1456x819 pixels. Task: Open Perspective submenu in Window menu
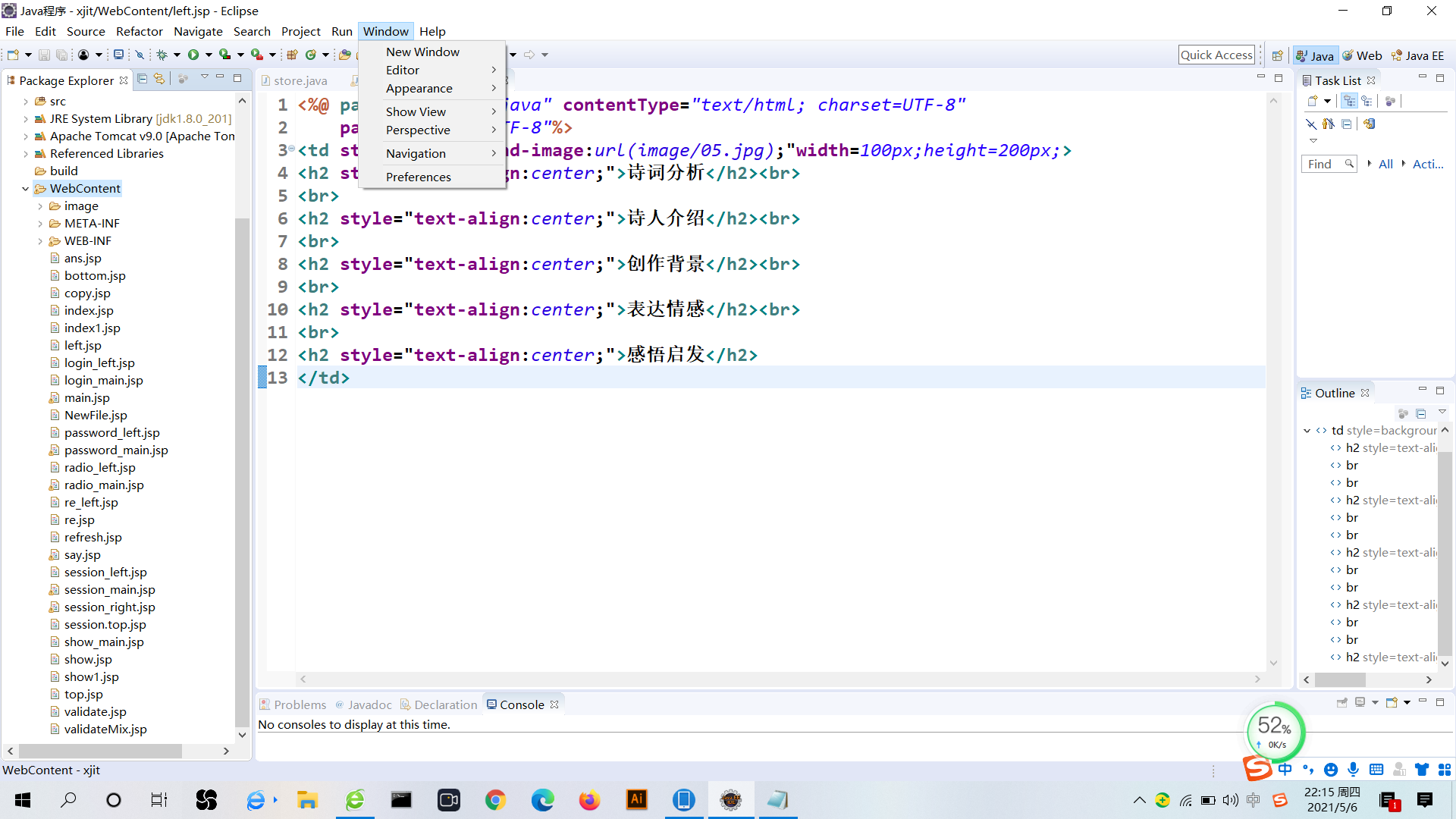click(432, 130)
